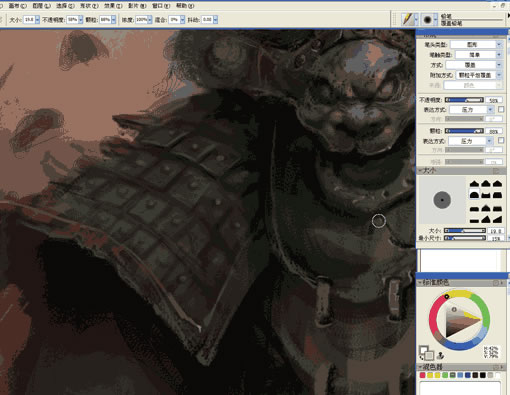Select middle tip profile in bottom row

486,220
